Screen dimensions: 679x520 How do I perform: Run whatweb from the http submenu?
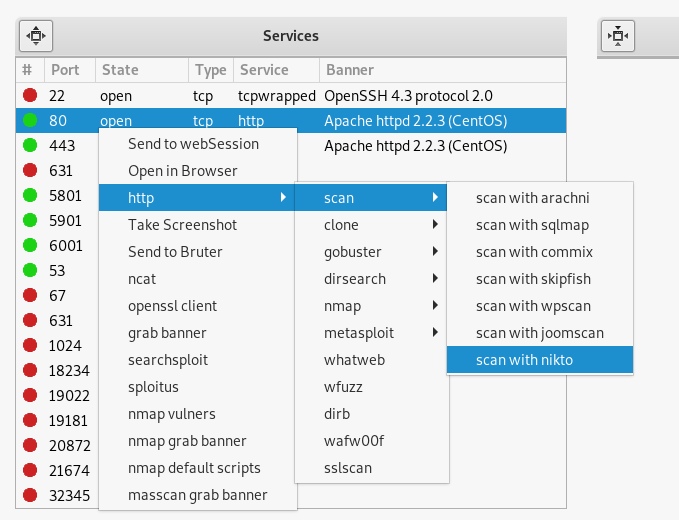353,360
